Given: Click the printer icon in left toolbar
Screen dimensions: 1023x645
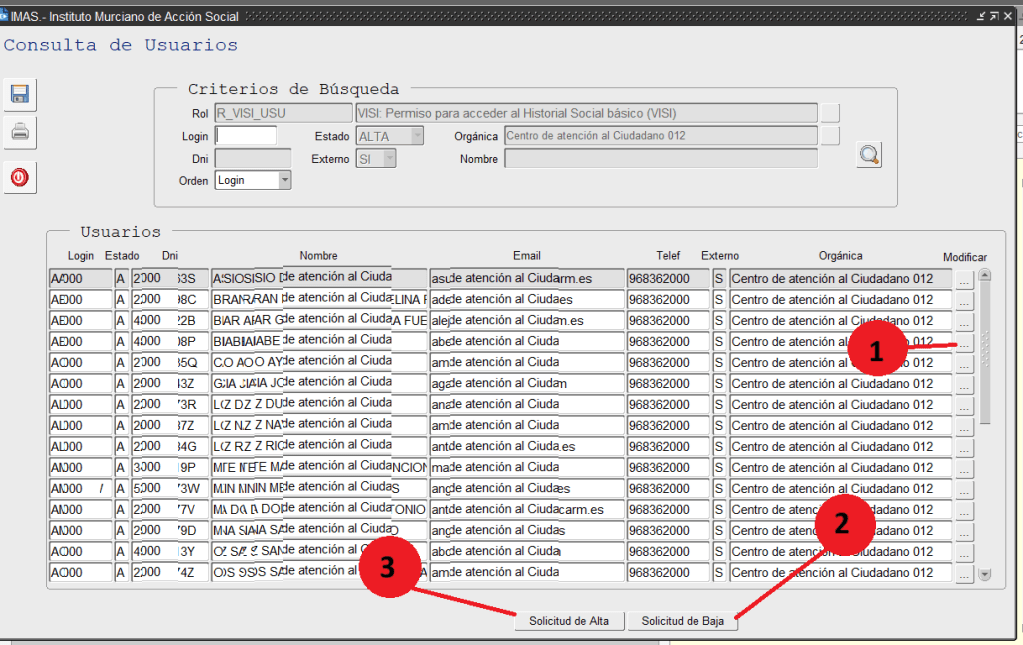Looking at the screenshot, I should 19,131.
